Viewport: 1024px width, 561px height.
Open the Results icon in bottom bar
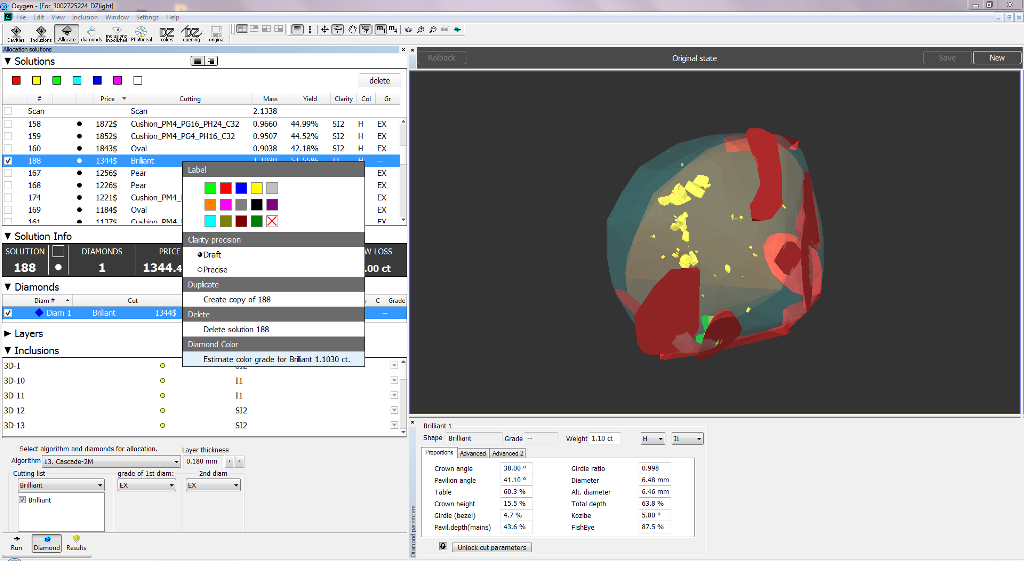tap(76, 543)
